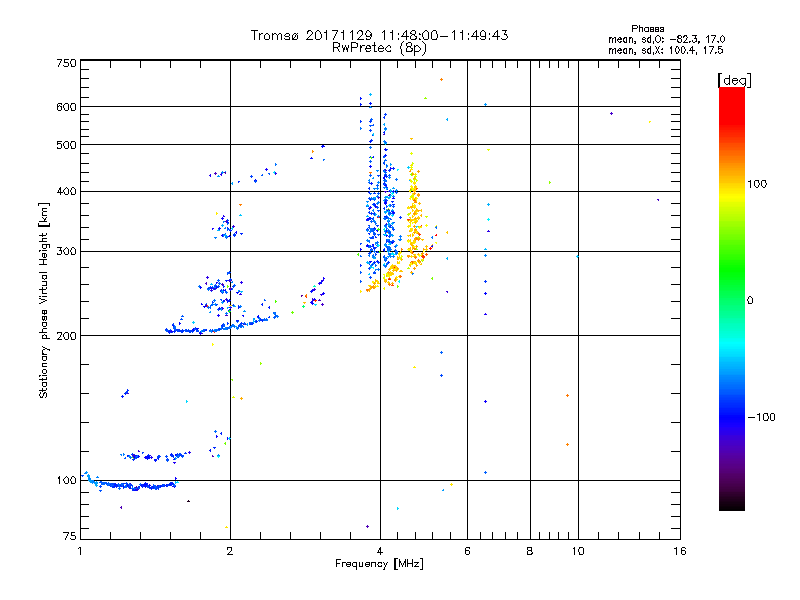This screenshot has height=600, width=800.
Task: Click the '600' y-axis tick label
Action: coord(67,107)
